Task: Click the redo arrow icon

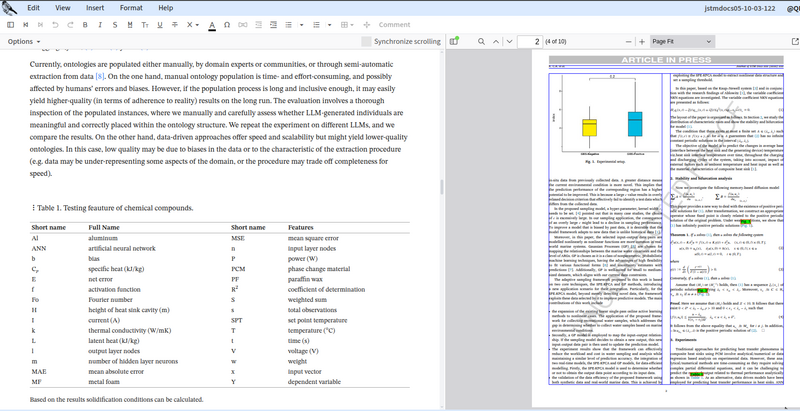Action: pos(70,24)
